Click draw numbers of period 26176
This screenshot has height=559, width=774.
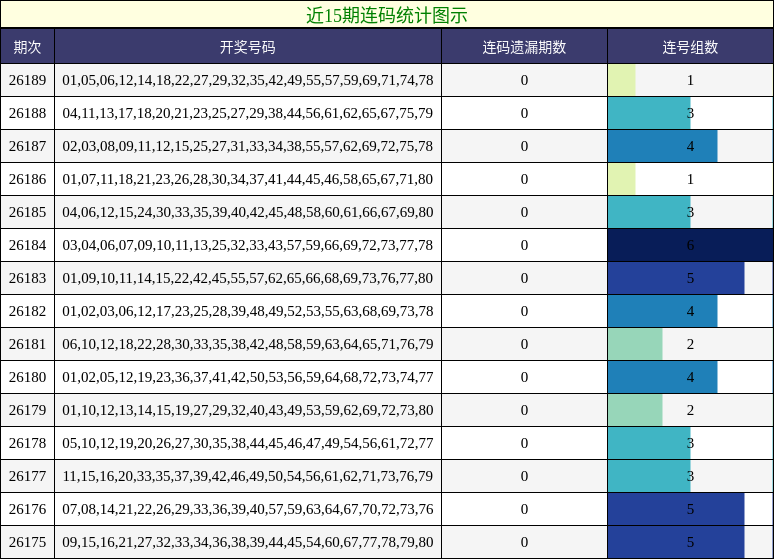pyautogui.click(x=248, y=510)
